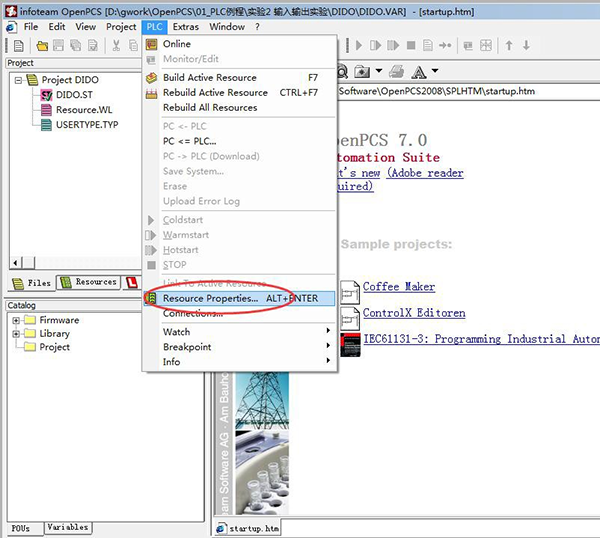This screenshot has height=538, width=600.
Task: Choose Resource Properties from PLC menu
Action: pos(210,298)
